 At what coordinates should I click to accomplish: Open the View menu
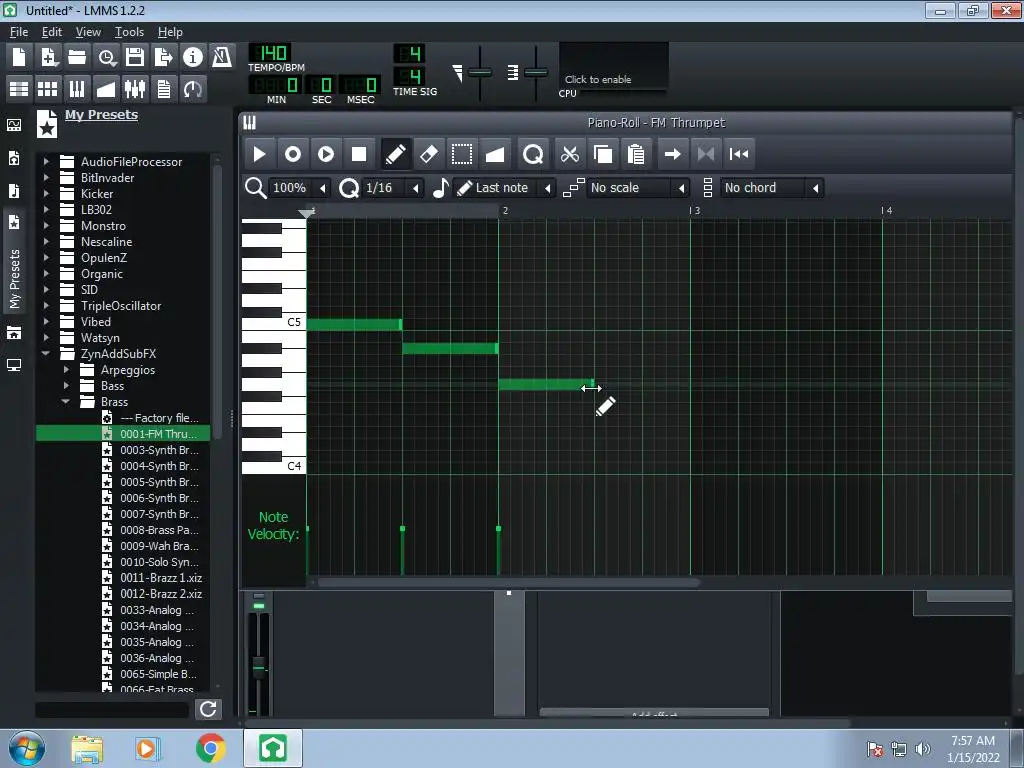[x=88, y=32]
